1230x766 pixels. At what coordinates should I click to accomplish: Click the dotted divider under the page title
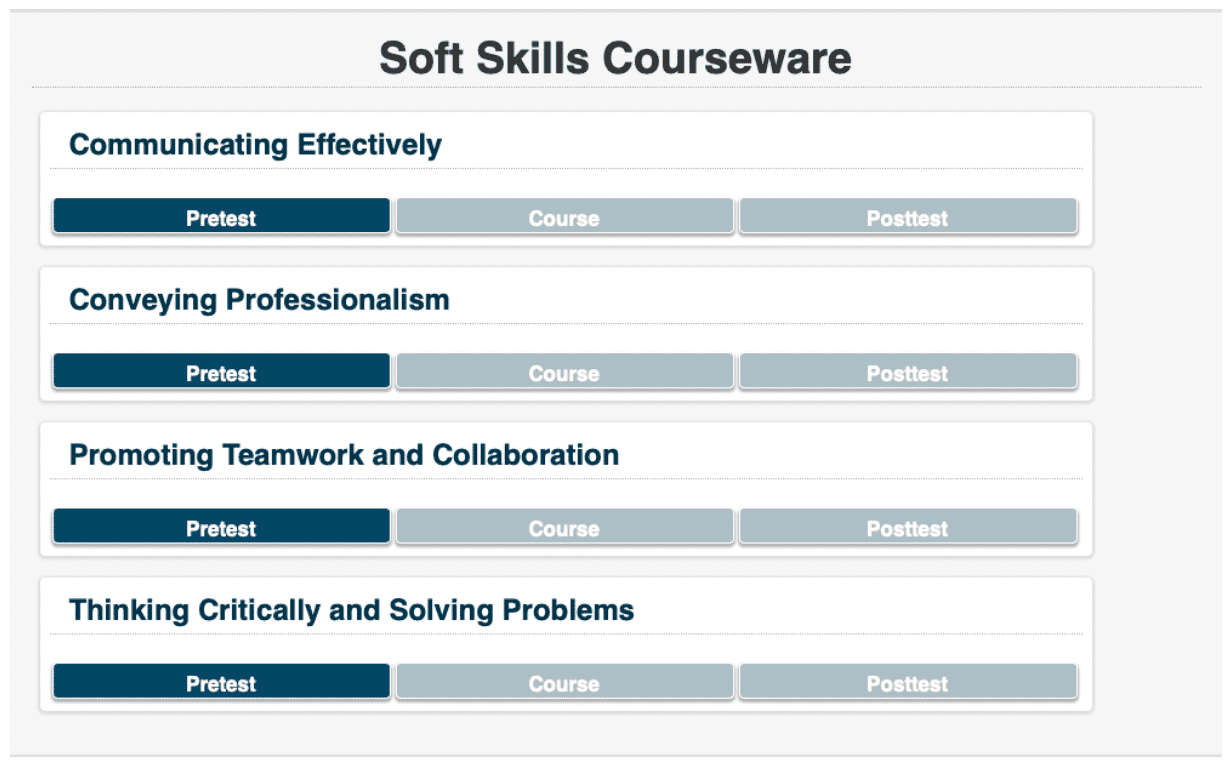616,88
